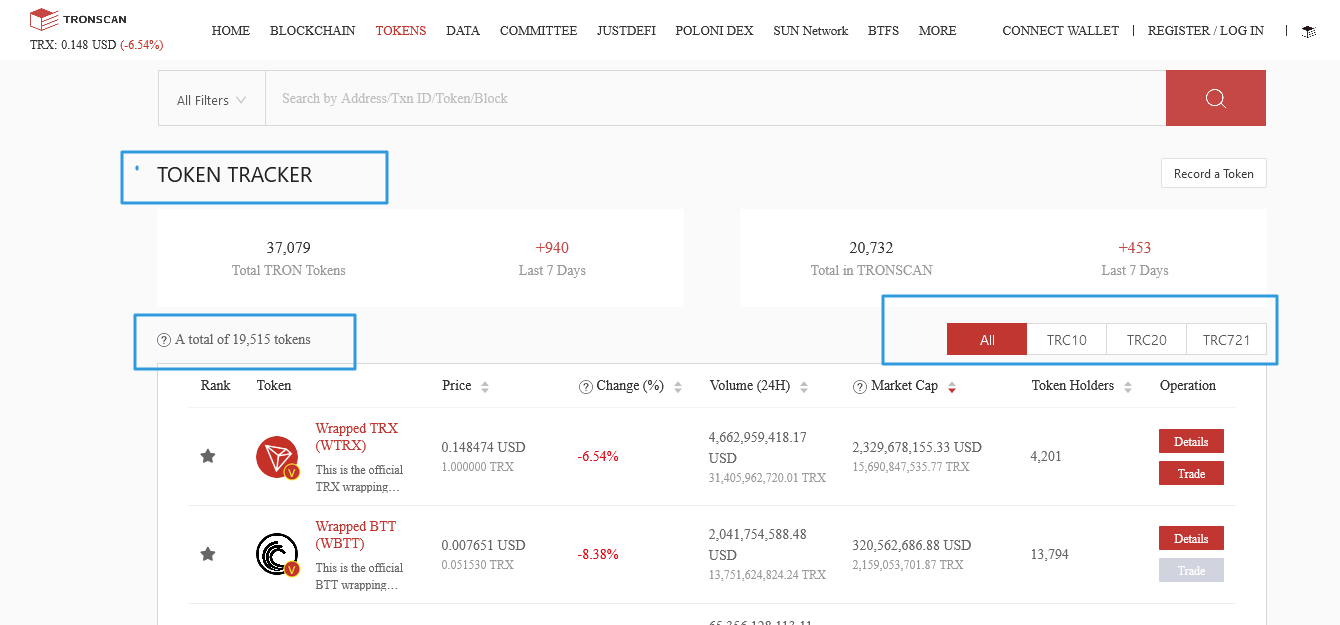
Task: Click 0.007651 USD price cell
Action: click(483, 545)
